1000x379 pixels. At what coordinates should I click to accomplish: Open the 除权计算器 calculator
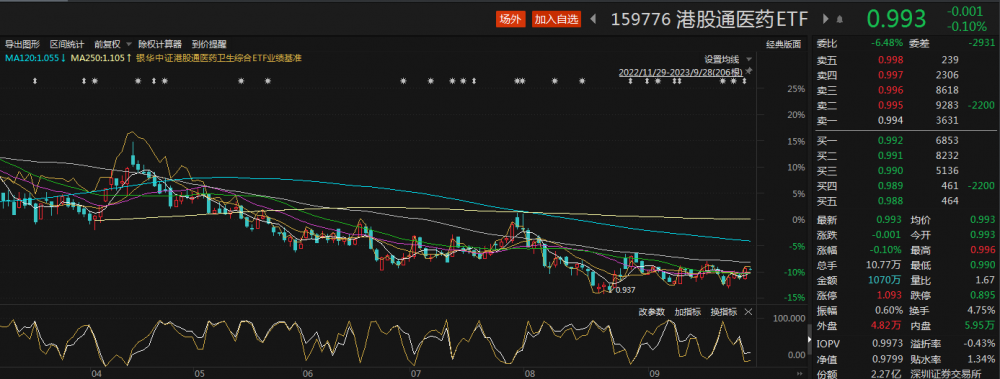[160, 44]
